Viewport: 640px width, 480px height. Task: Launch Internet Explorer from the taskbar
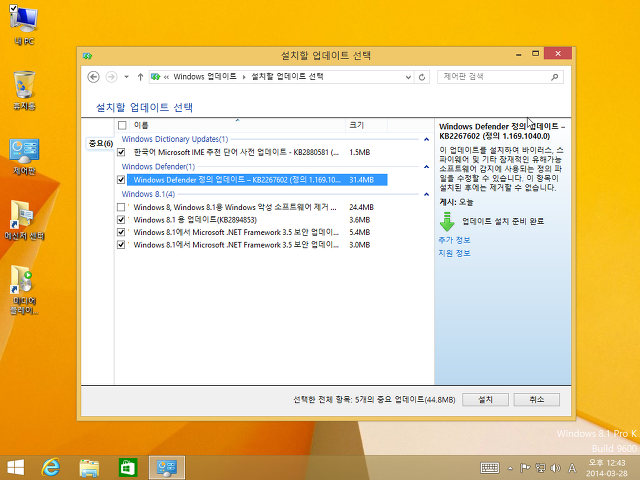51,467
